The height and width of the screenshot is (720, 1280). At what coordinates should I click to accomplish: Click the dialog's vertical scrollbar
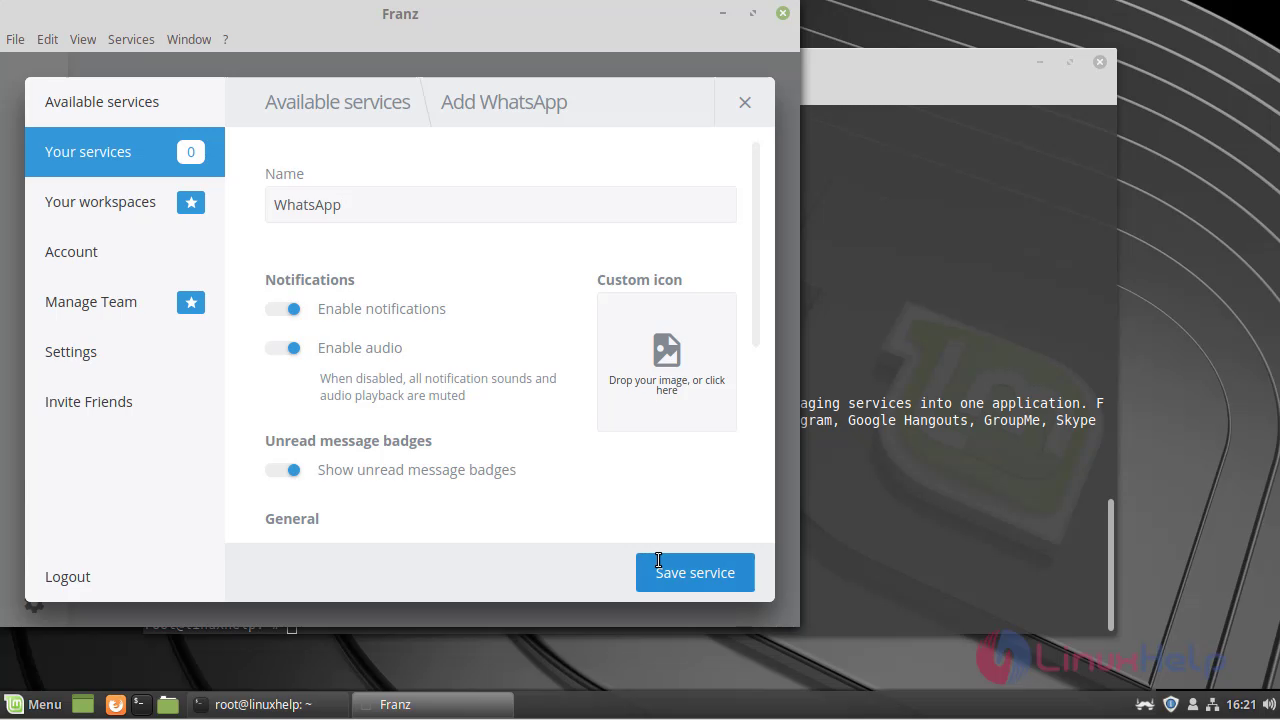(x=756, y=245)
